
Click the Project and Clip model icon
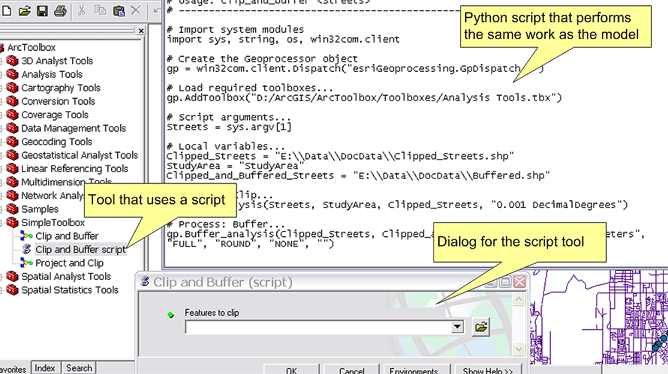26,263
